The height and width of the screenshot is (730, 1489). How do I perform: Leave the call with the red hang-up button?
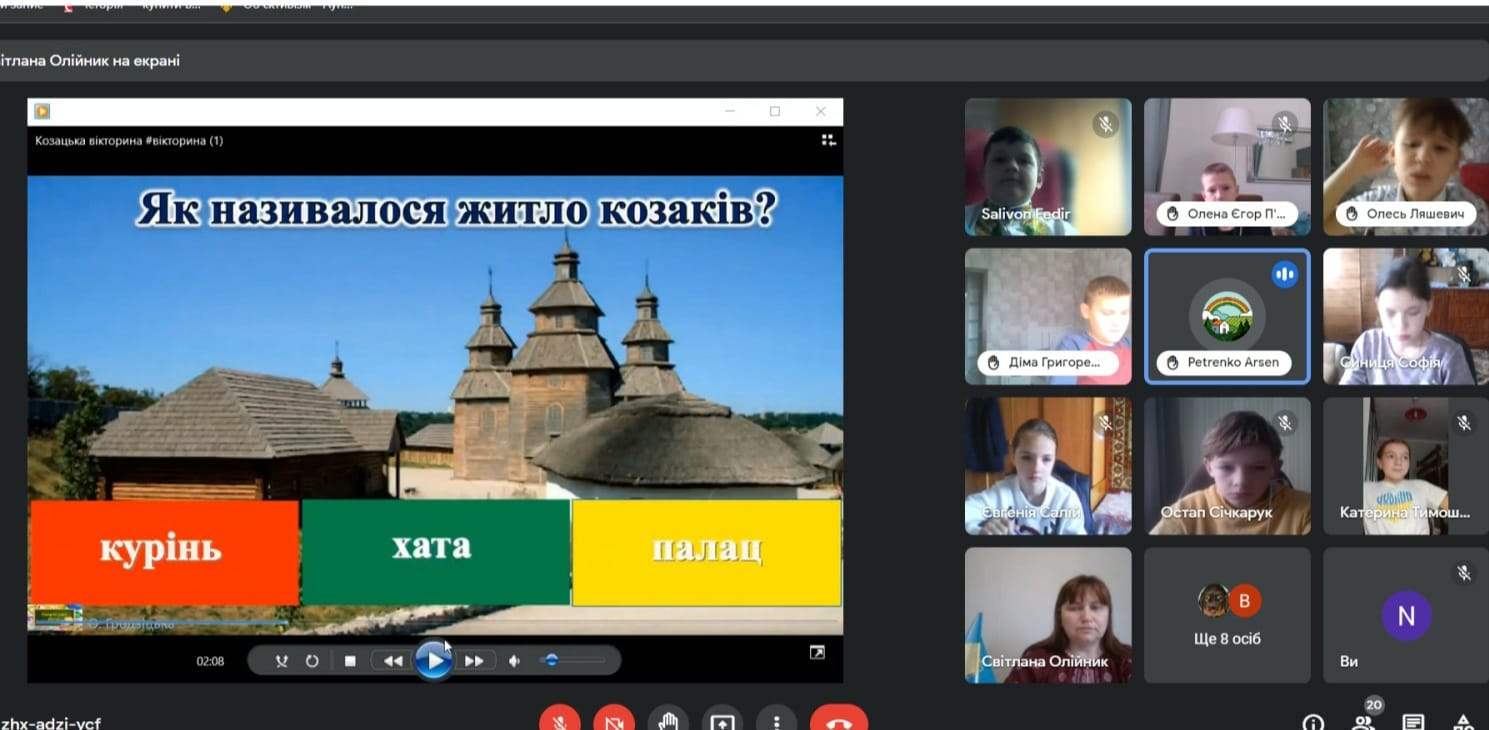pos(838,720)
